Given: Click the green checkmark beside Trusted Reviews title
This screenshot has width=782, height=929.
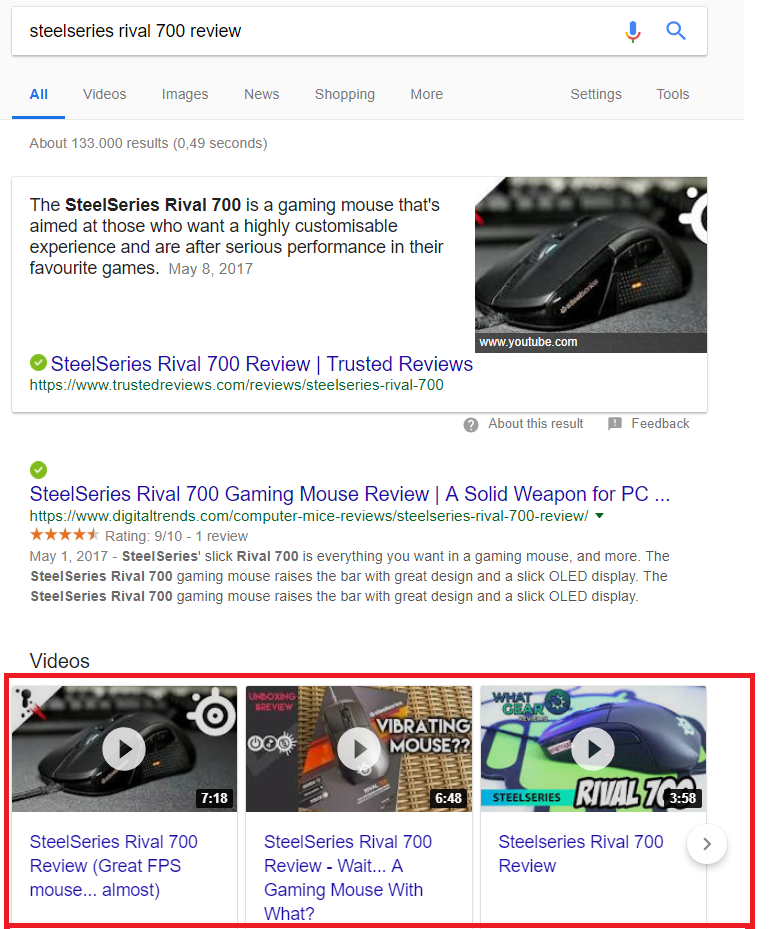Looking at the screenshot, I should [39, 362].
